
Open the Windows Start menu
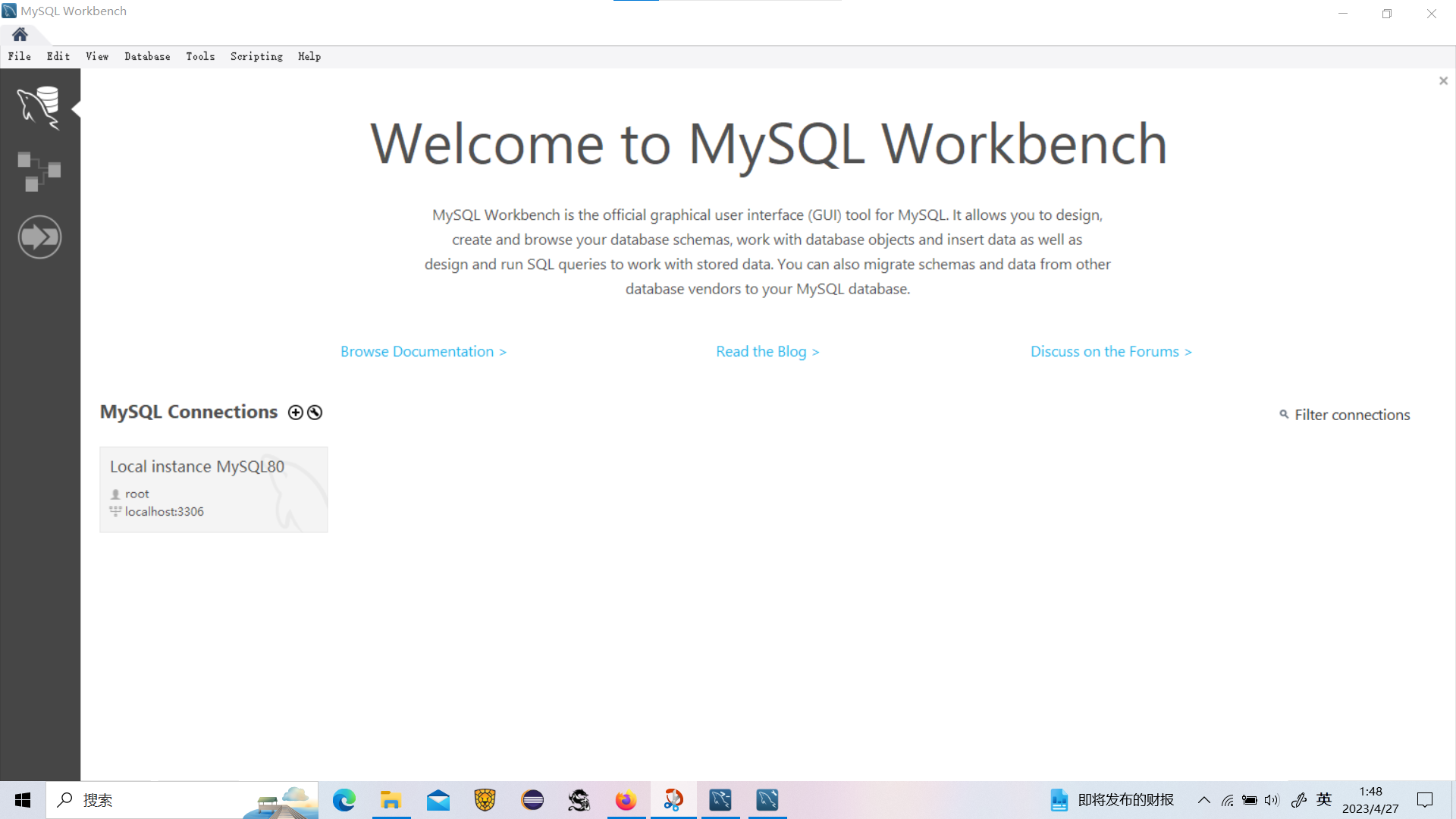click(23, 800)
